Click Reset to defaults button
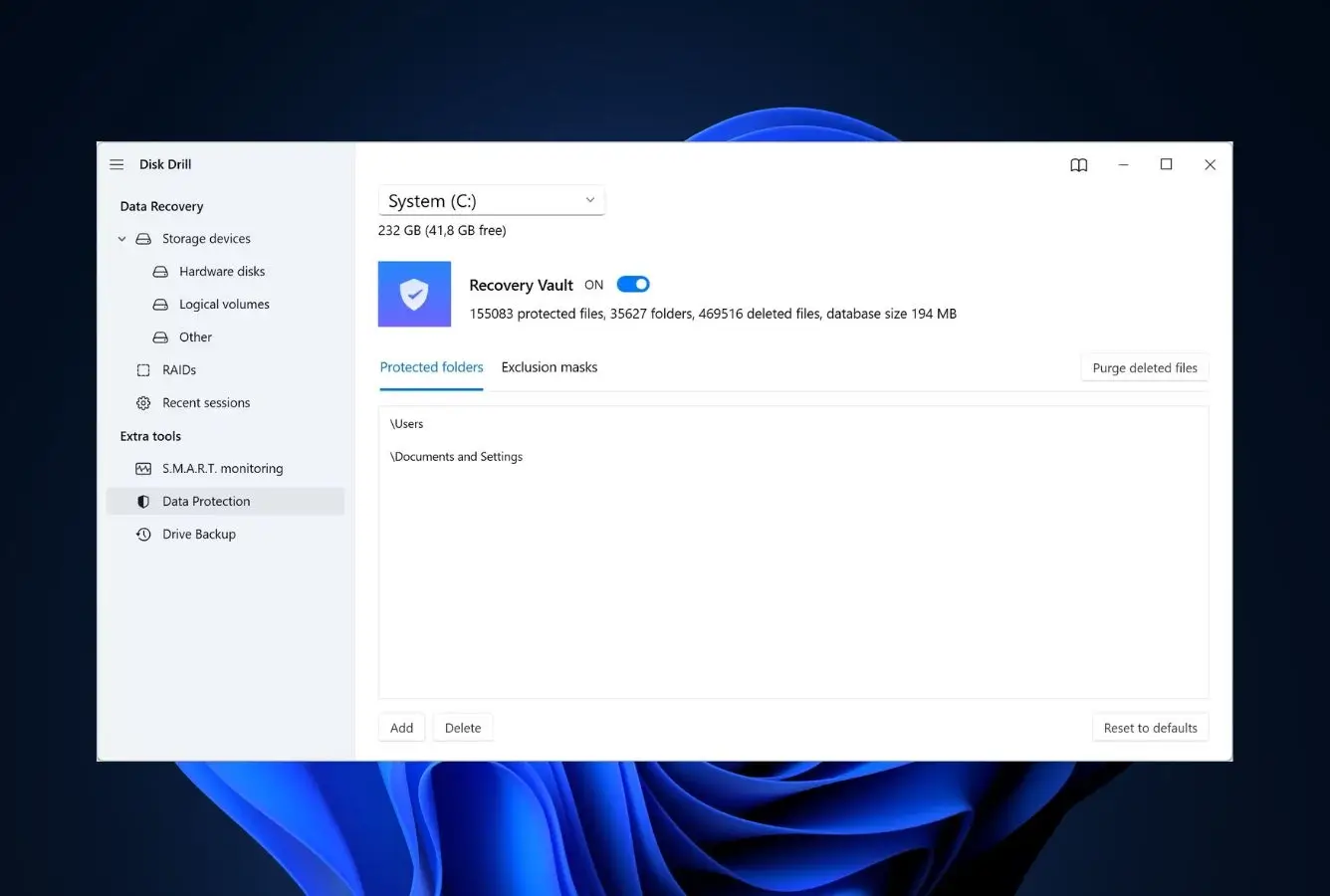 coord(1151,728)
